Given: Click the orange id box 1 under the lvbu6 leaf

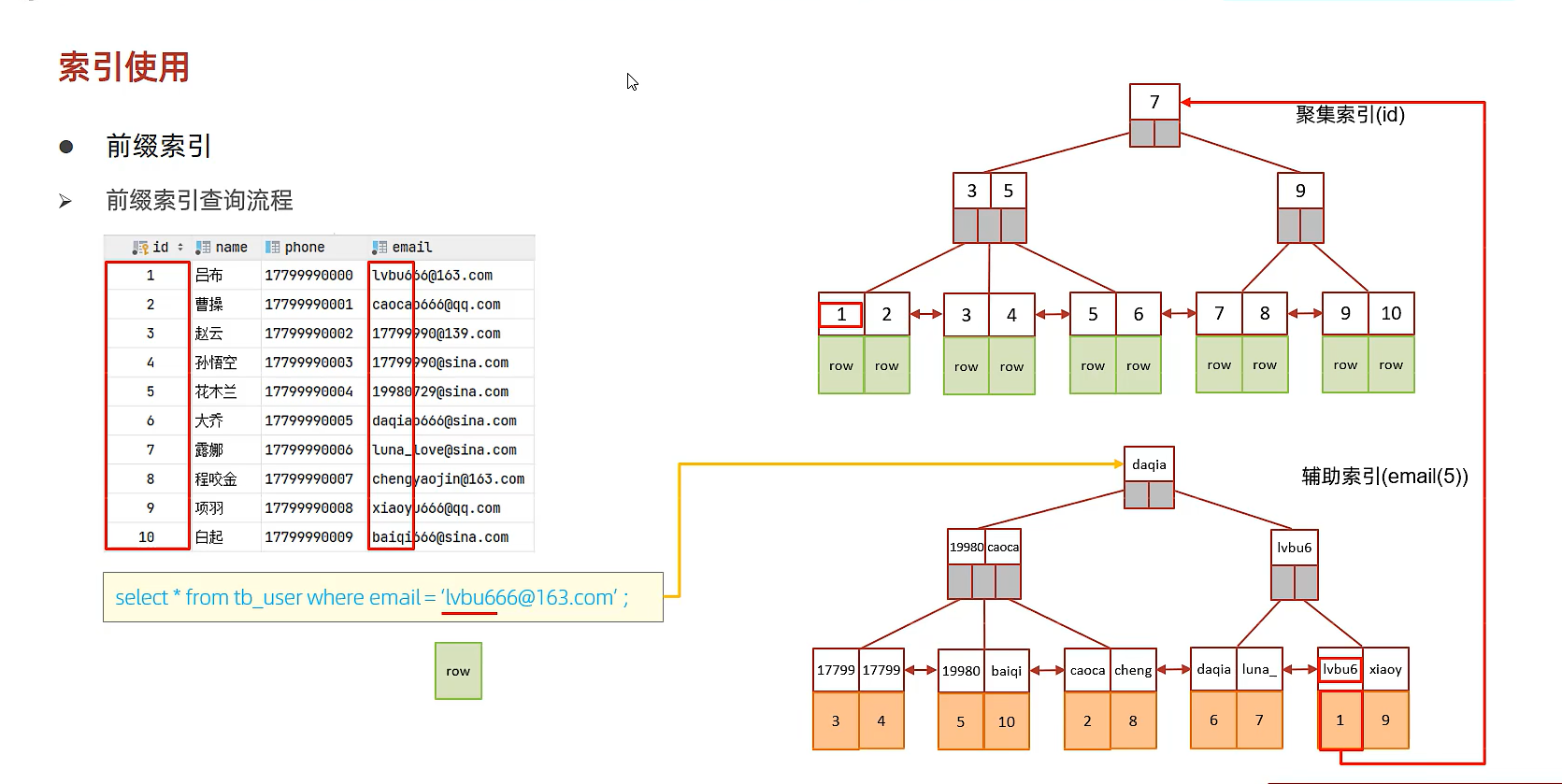Looking at the screenshot, I should click(x=1340, y=720).
